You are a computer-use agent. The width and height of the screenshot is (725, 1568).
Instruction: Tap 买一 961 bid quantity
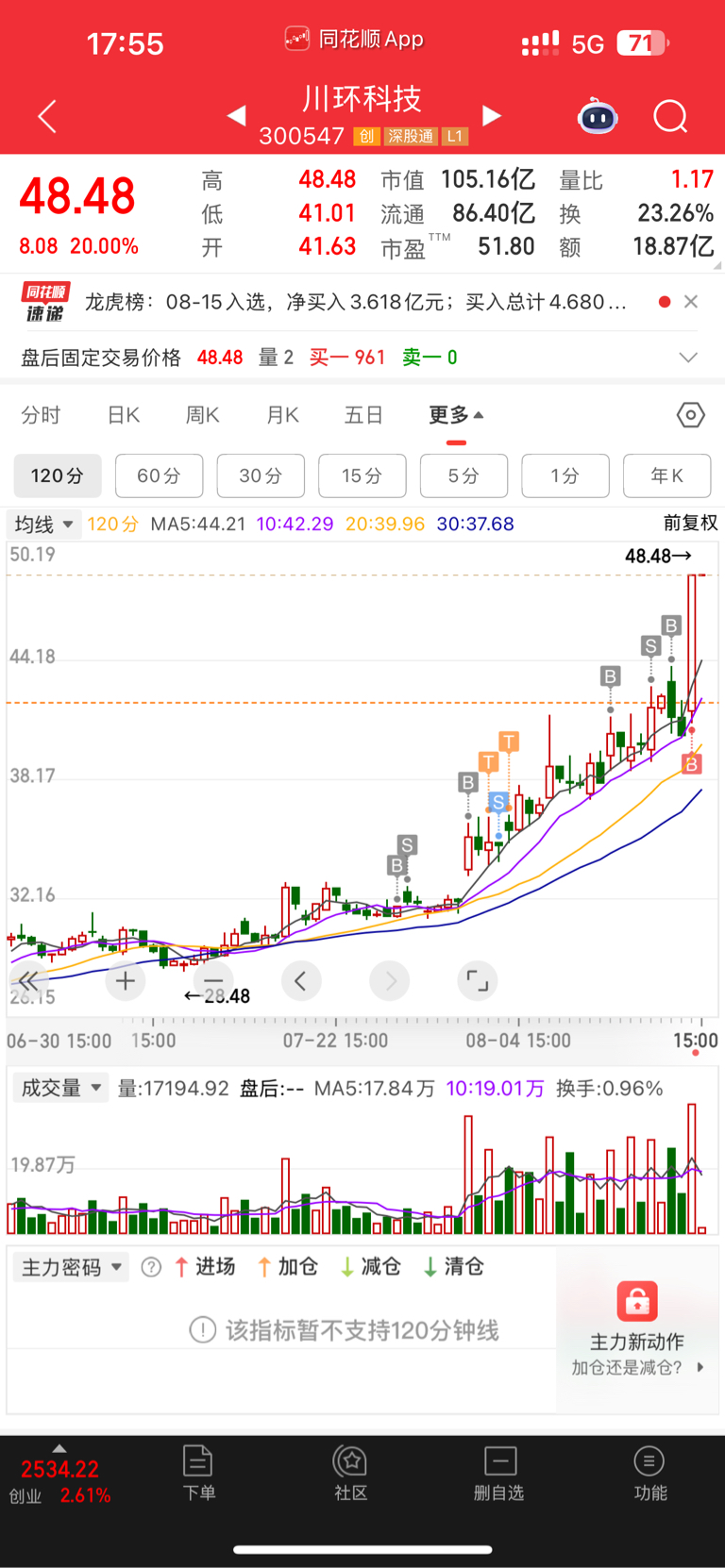347,358
